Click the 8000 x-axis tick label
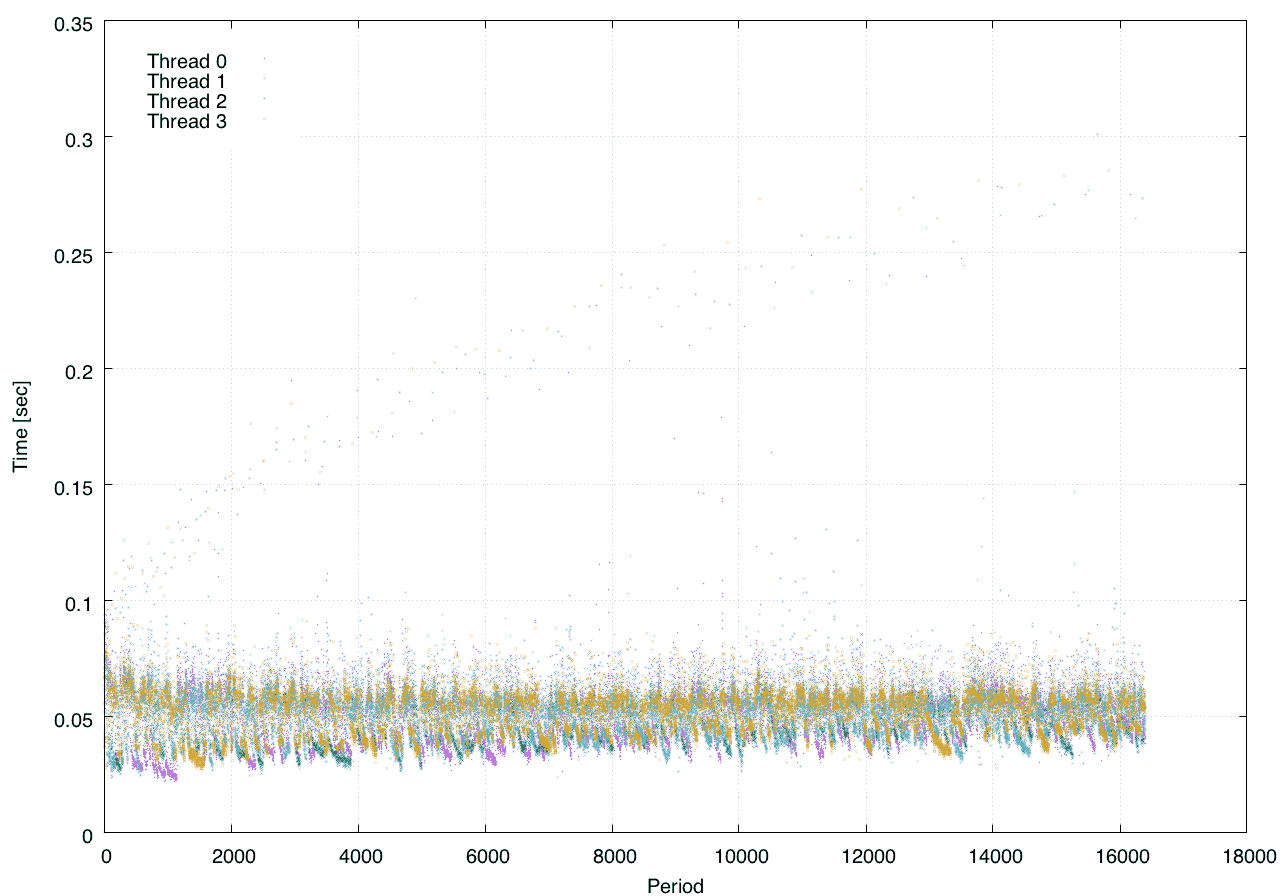1280x896 pixels. pos(612,857)
